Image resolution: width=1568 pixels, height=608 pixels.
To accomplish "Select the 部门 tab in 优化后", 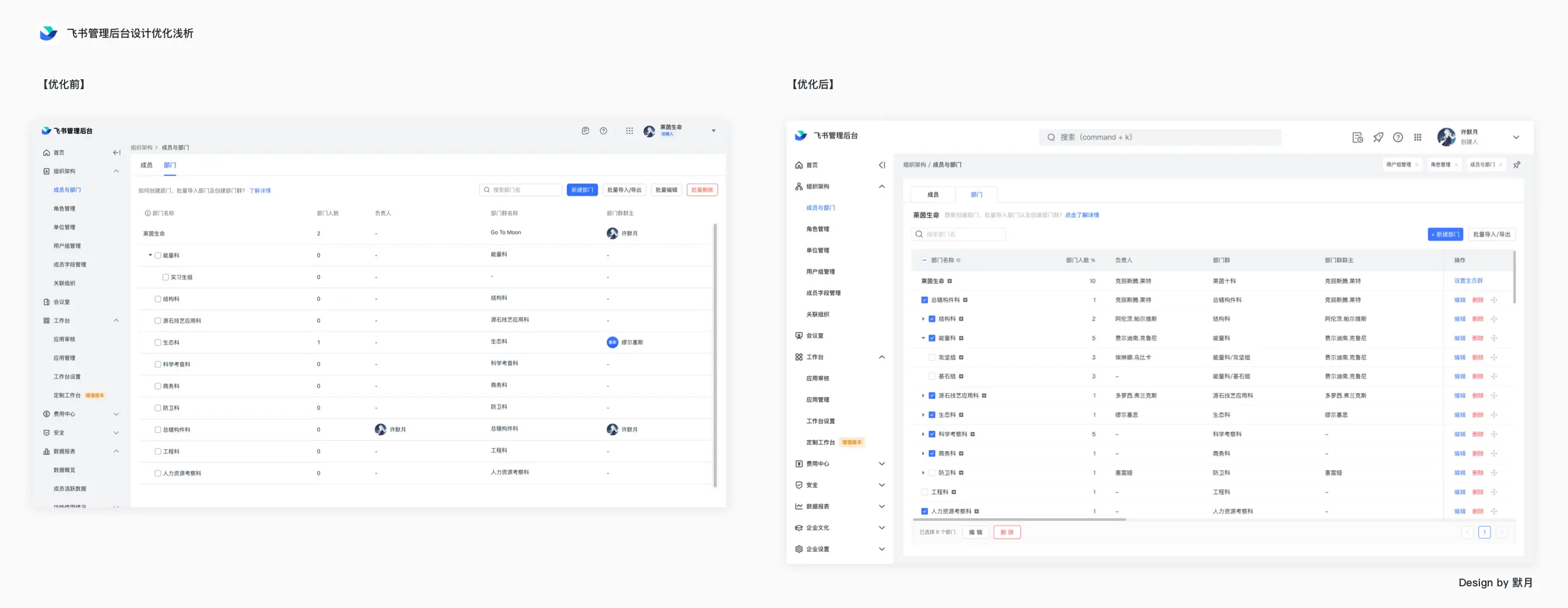I will pos(976,194).
